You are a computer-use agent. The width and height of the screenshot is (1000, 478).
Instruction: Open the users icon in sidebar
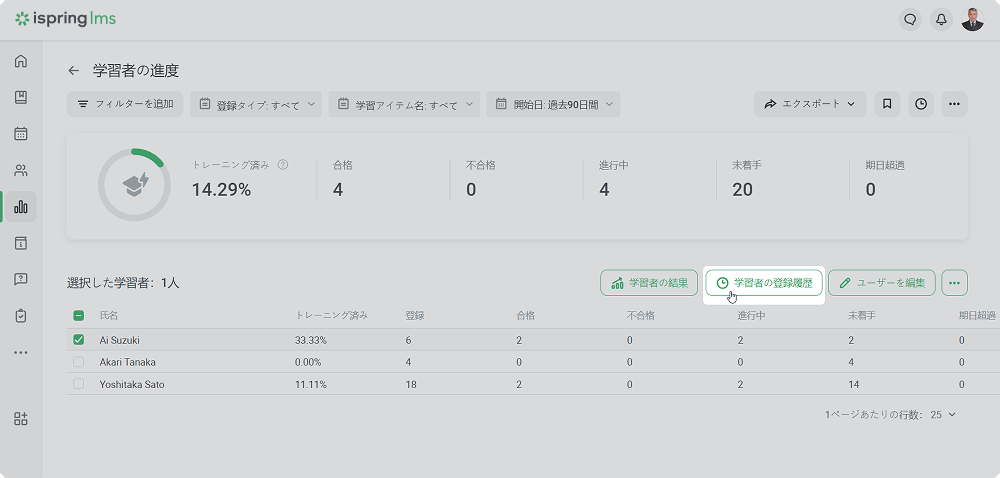(21, 170)
